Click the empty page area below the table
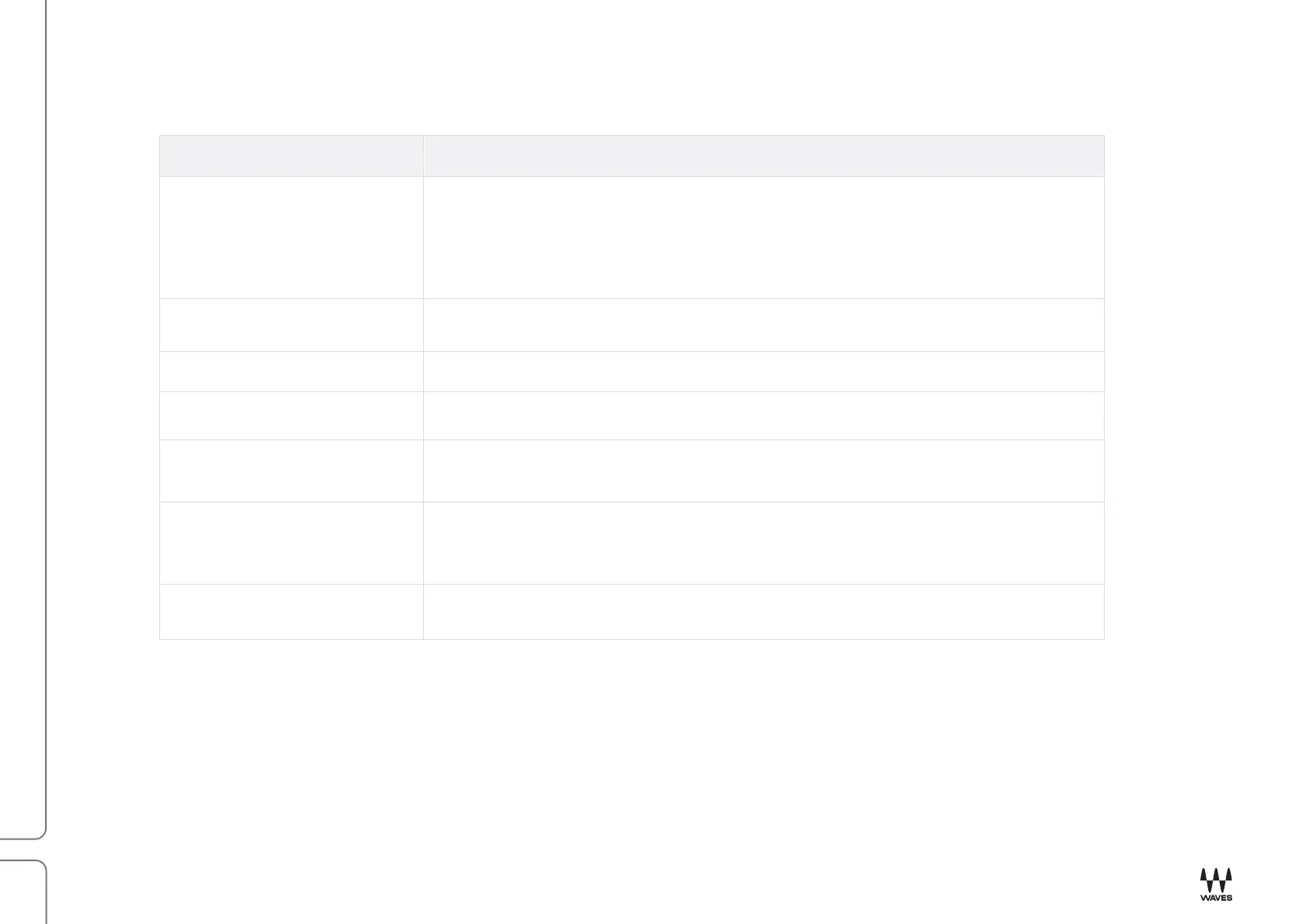 coord(630,745)
